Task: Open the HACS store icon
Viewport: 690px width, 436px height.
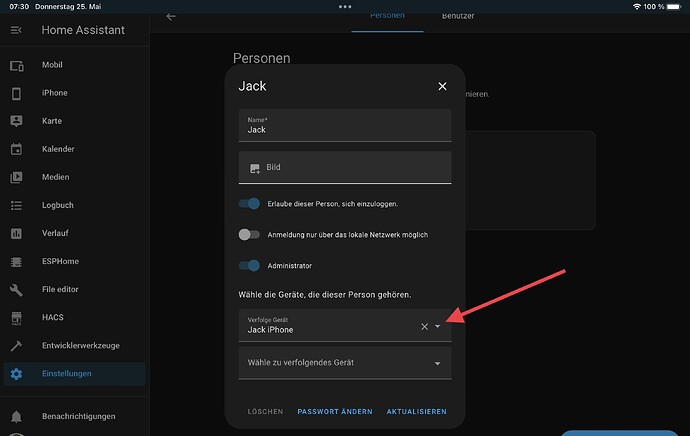Action: (x=16, y=318)
